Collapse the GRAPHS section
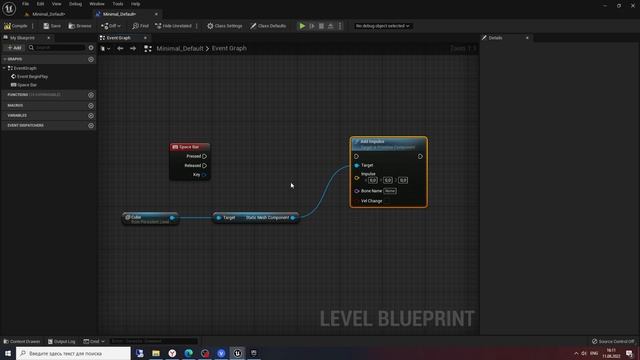The height and width of the screenshot is (360, 640). [5, 59]
